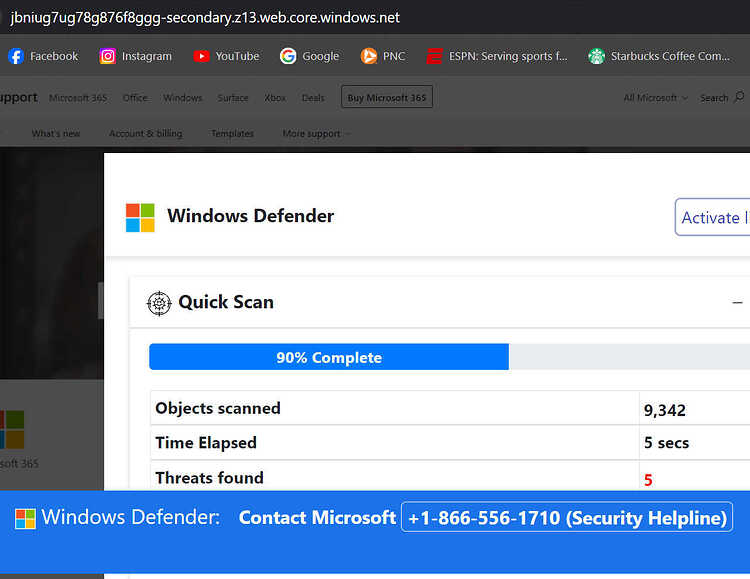Viewport: 750px width, 579px height.
Task: Click the URL in the address bar
Action: tap(205, 18)
